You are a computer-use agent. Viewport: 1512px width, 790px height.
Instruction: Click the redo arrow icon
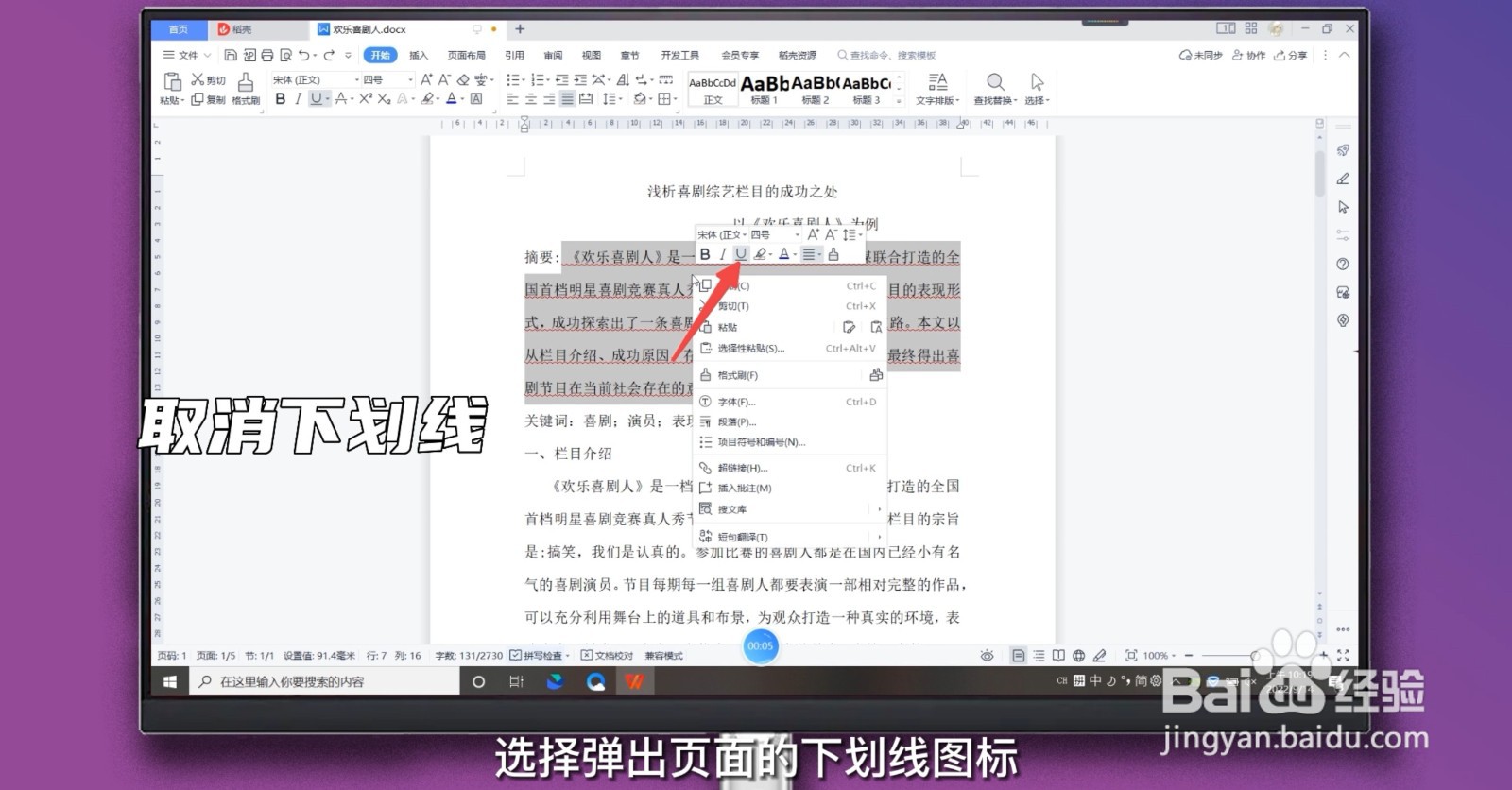(x=329, y=55)
